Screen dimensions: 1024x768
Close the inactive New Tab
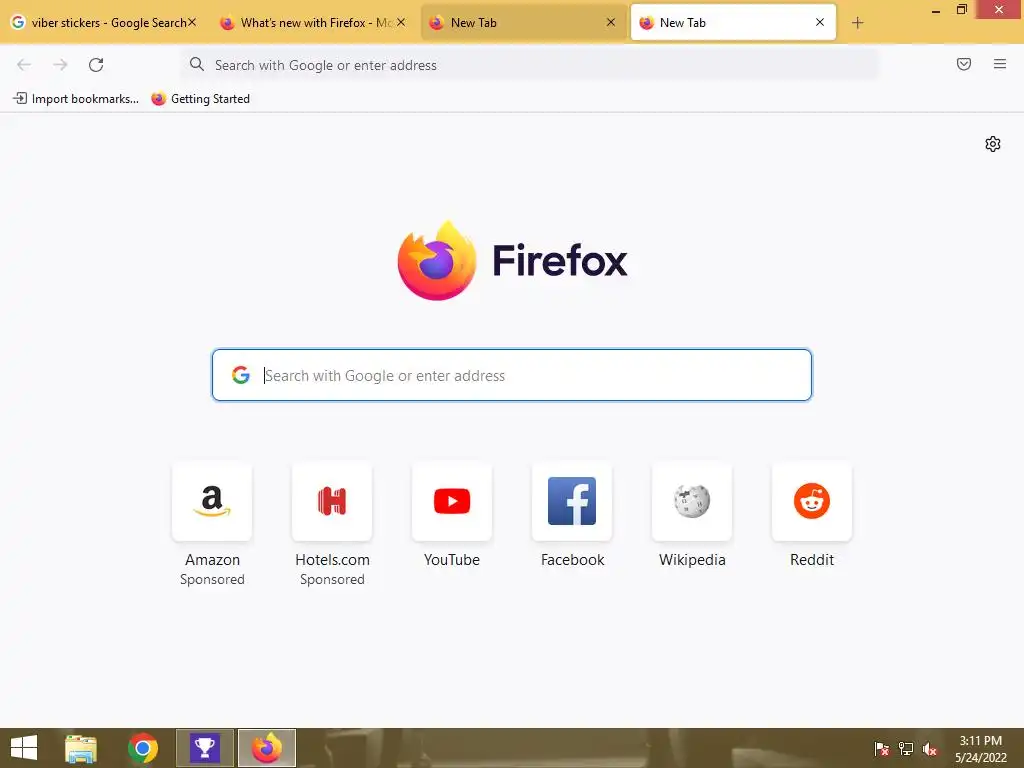pos(611,22)
